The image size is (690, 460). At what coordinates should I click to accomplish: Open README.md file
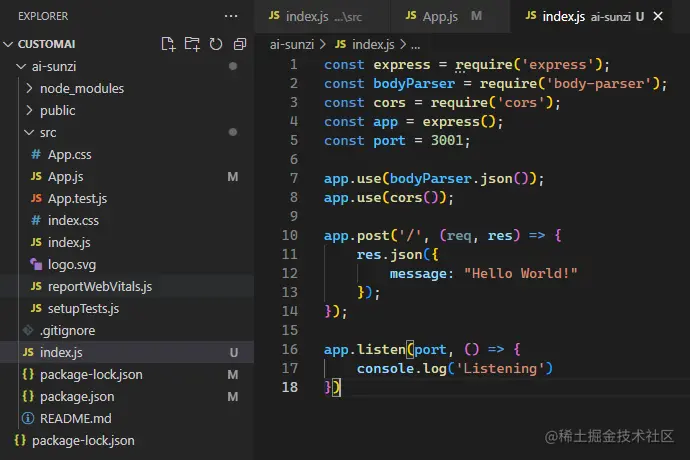tap(76, 419)
